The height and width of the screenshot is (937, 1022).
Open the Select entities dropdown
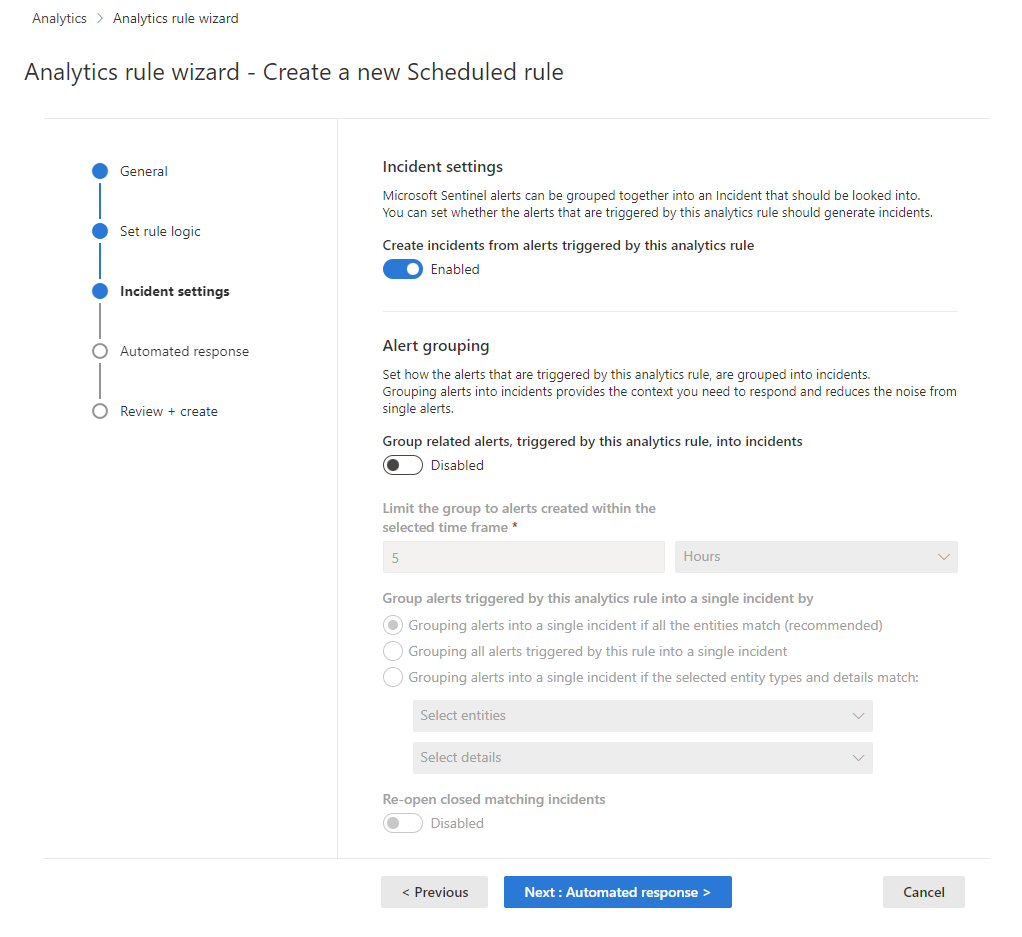pos(643,716)
